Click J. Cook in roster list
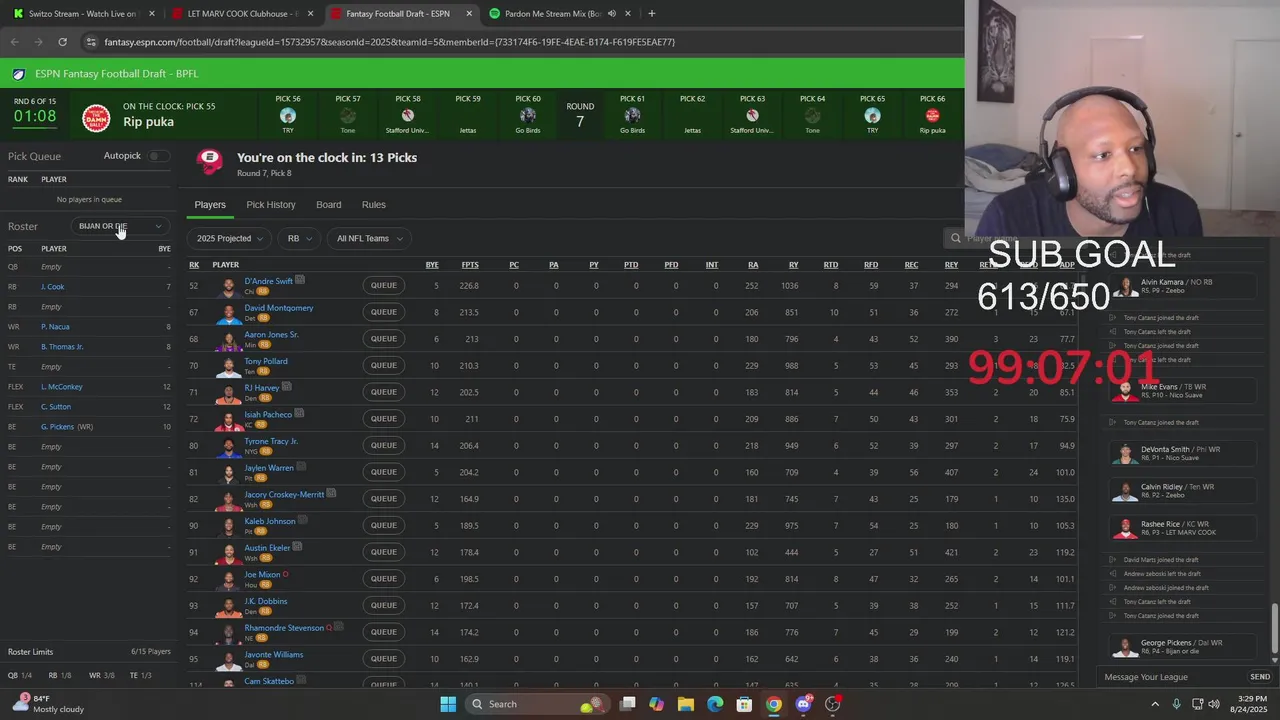This screenshot has height=720, width=1280. [x=52, y=287]
